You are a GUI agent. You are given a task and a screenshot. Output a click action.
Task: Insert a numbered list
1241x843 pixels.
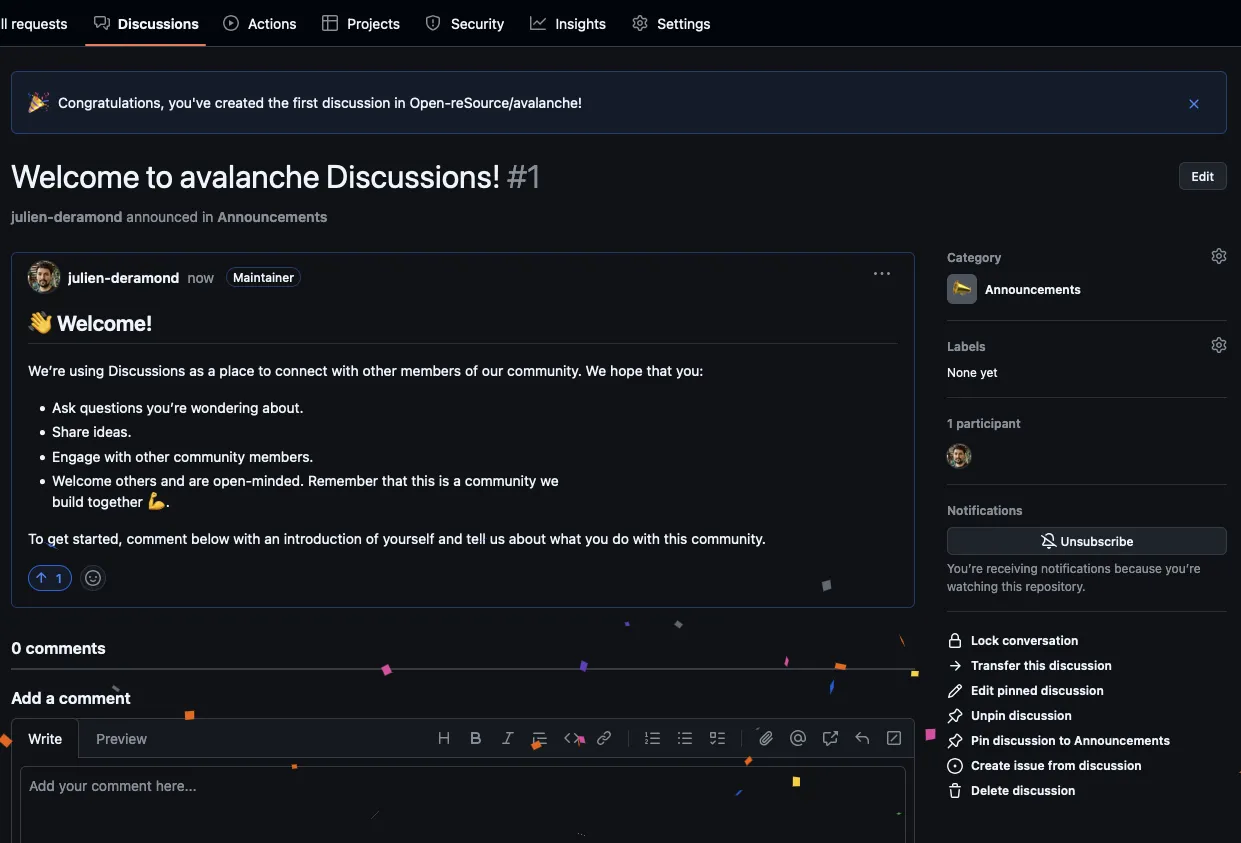pyautogui.click(x=653, y=739)
